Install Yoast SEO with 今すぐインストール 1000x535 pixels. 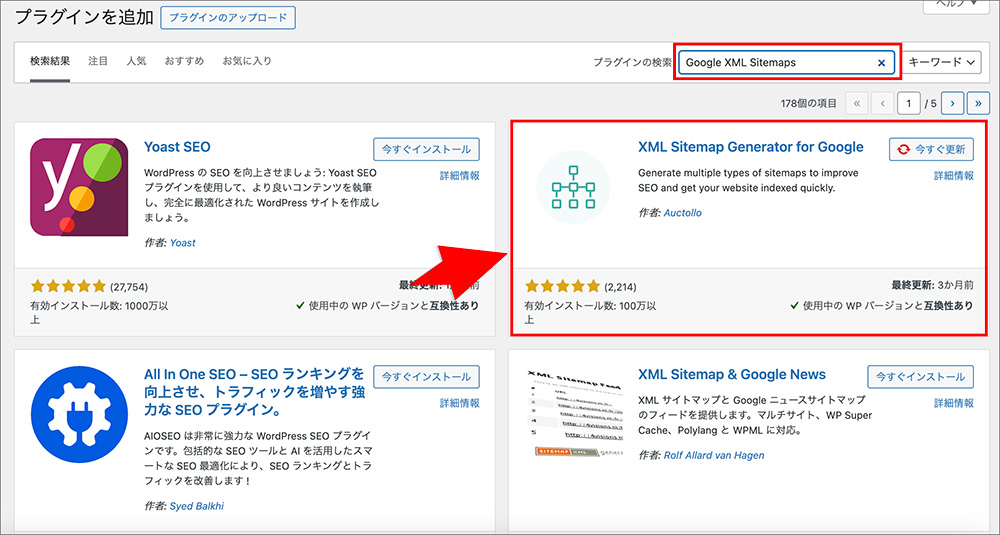[426, 149]
